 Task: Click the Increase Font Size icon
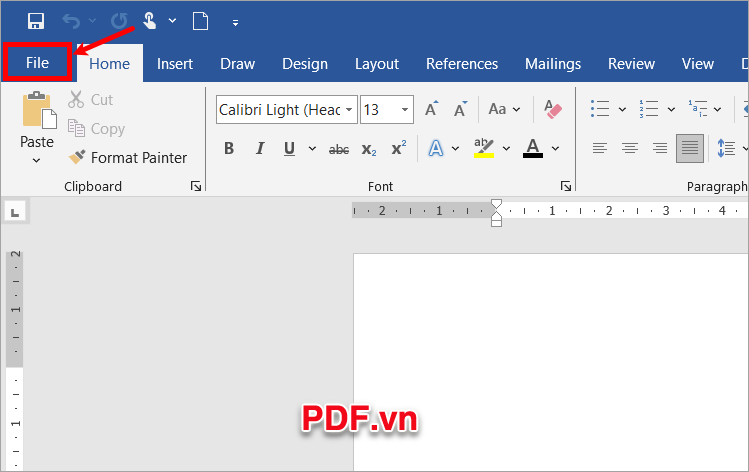tap(431, 109)
